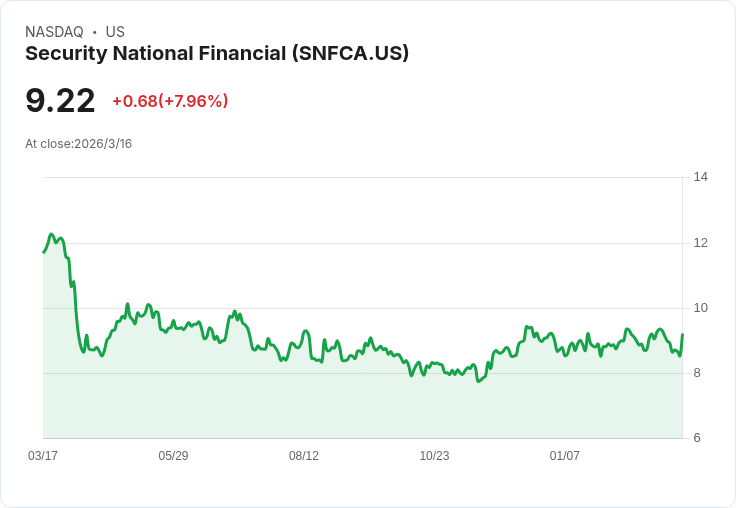The width and height of the screenshot is (736, 508).
Task: Click the 9.22 closing price
Action: (60, 101)
